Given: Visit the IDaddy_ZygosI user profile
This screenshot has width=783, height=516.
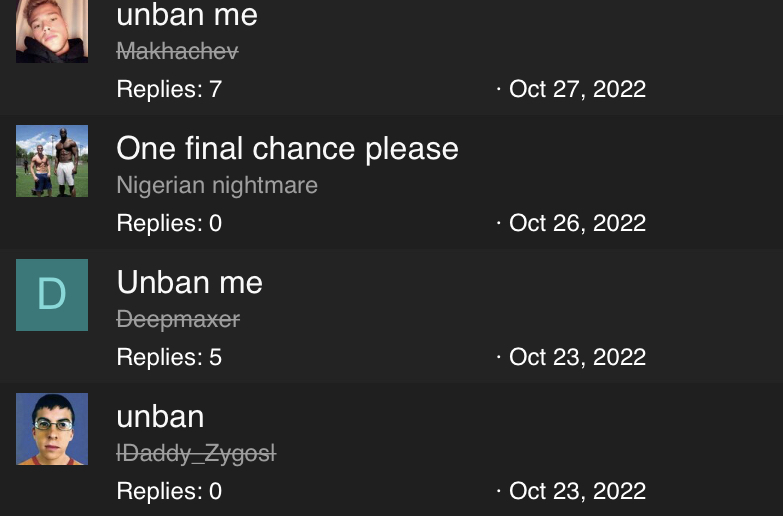Looking at the screenshot, I should (196, 454).
